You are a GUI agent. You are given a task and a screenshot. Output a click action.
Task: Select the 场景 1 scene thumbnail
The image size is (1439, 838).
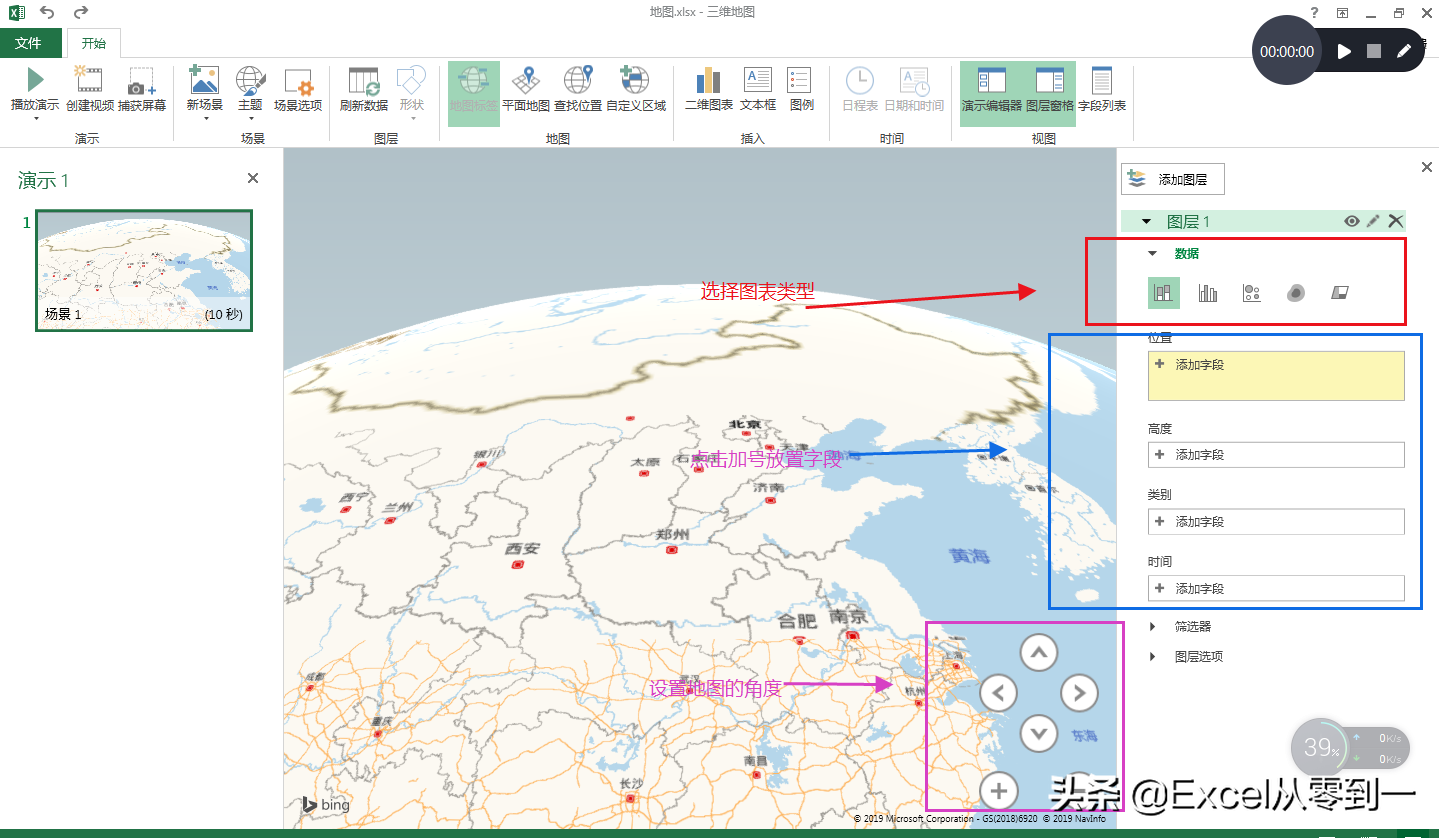coord(144,270)
